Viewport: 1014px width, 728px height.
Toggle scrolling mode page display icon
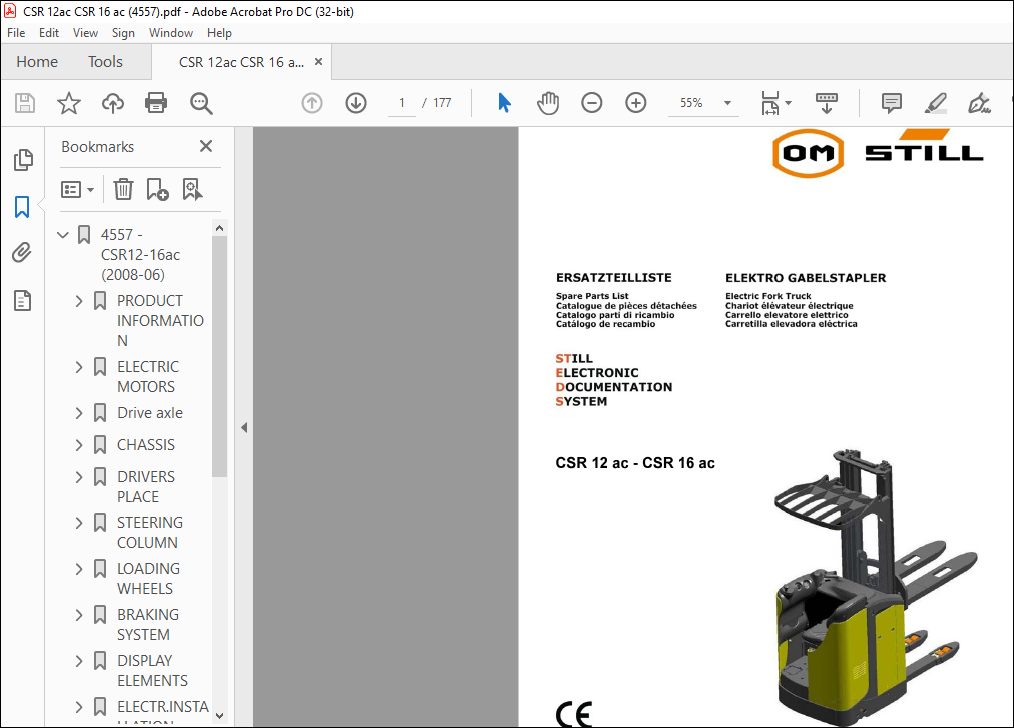tap(826, 103)
